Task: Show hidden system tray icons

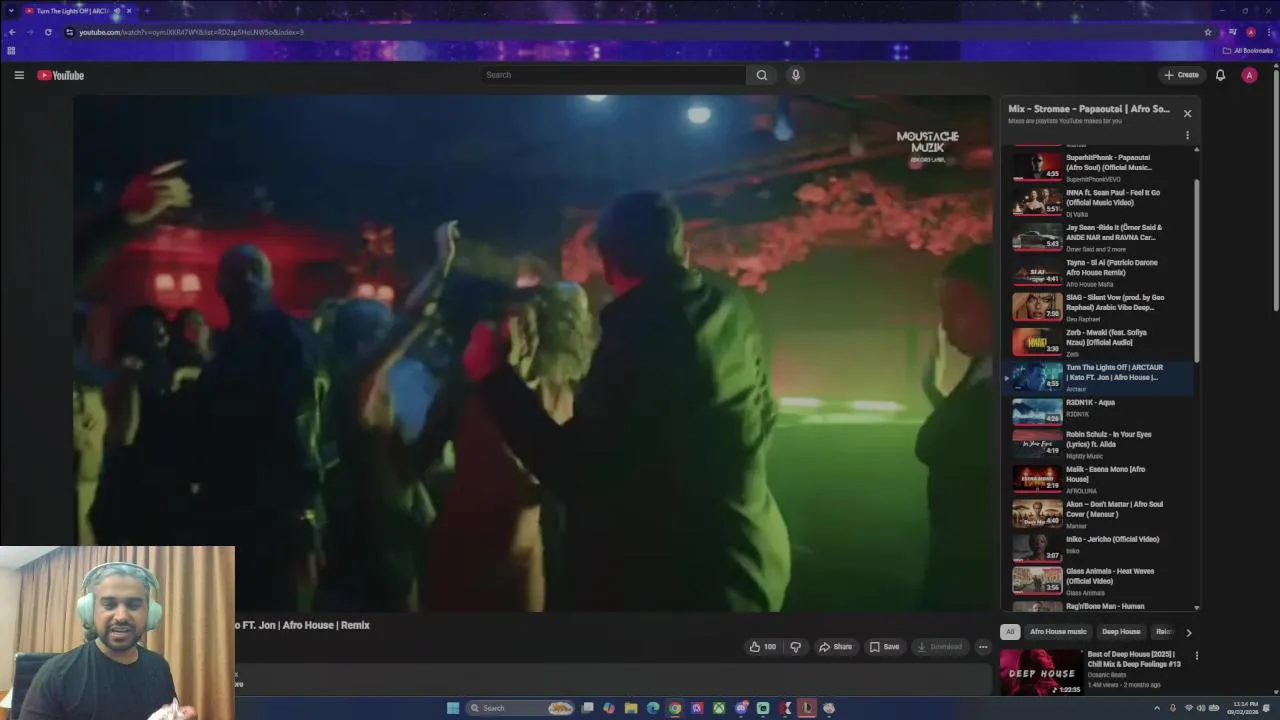Action: 1158,708
